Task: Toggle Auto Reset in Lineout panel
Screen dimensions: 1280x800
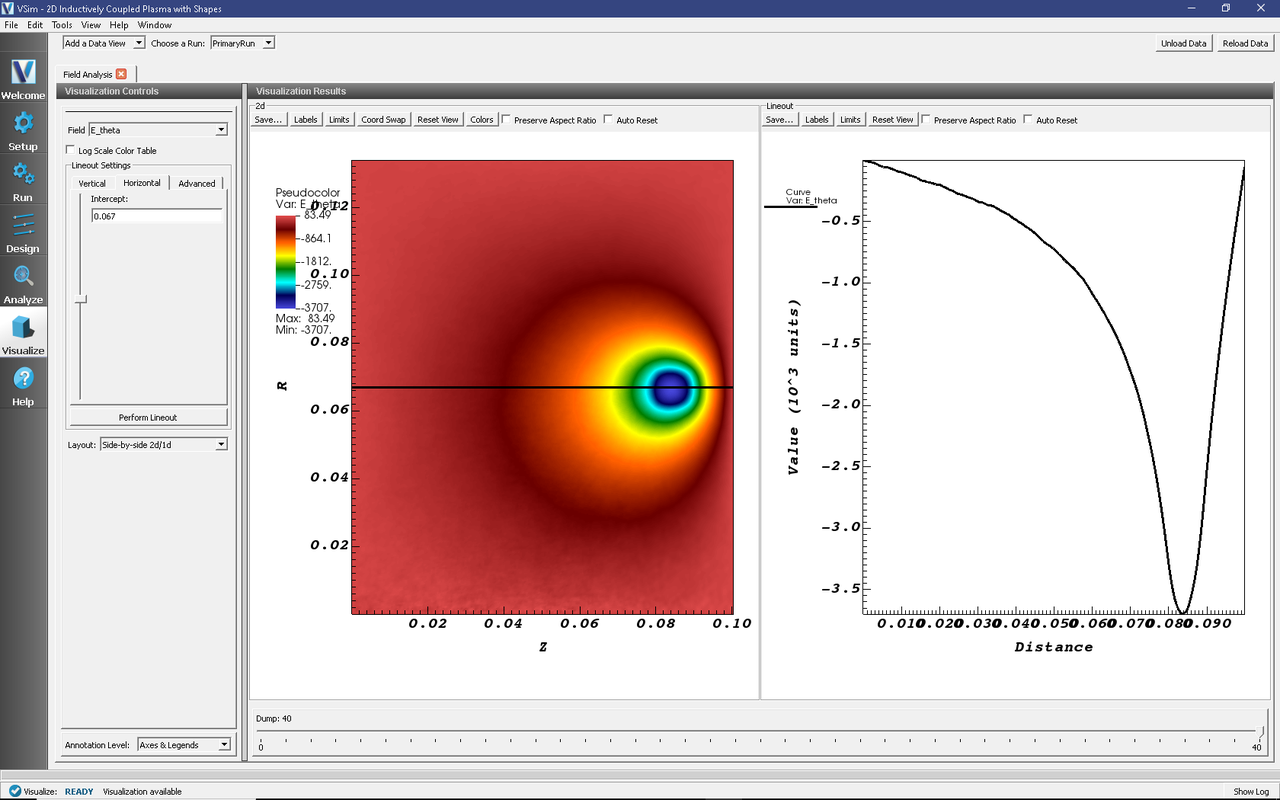Action: [1028, 120]
